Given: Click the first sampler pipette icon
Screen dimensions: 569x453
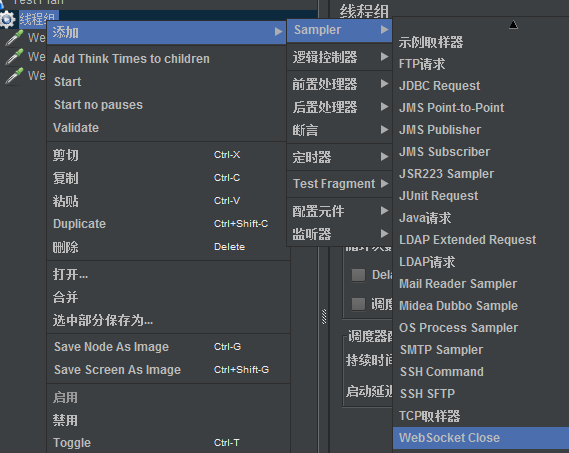Looking at the screenshot, I should (15, 38).
